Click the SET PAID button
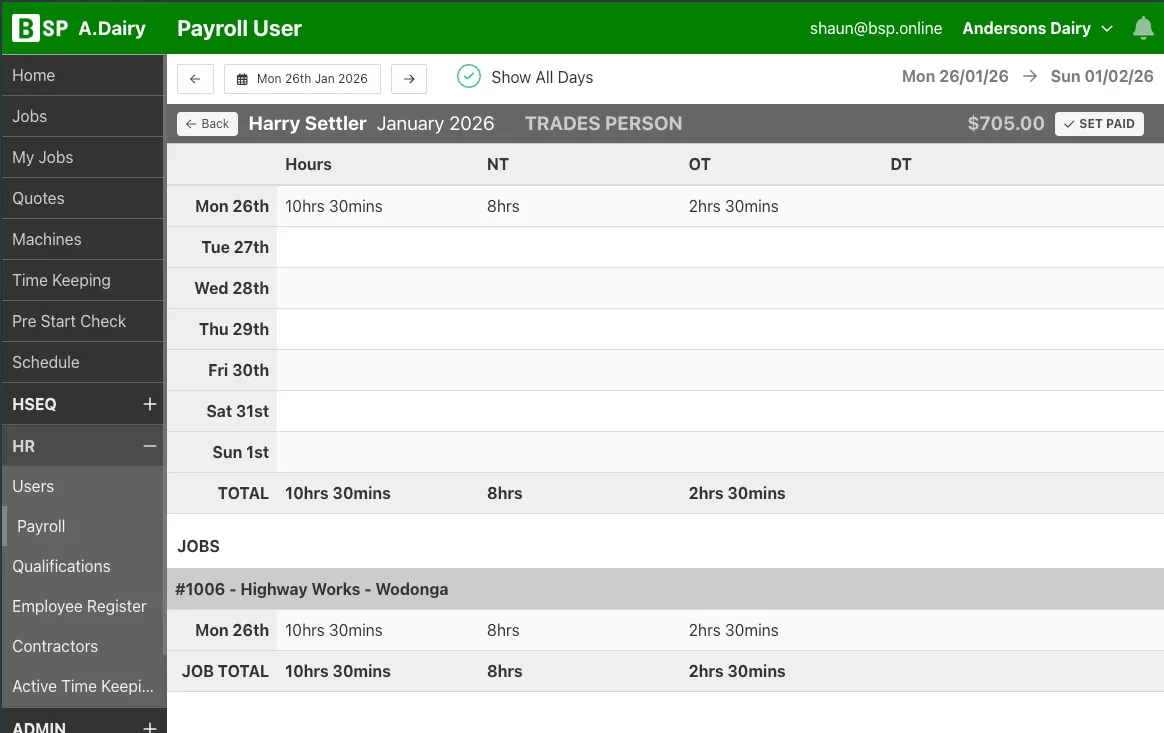The height and width of the screenshot is (733, 1164). pos(1099,124)
